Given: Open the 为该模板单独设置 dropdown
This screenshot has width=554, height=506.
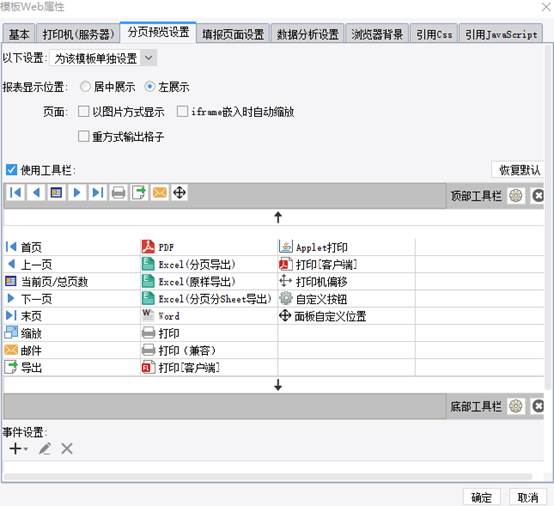Looking at the screenshot, I should (x=103, y=58).
